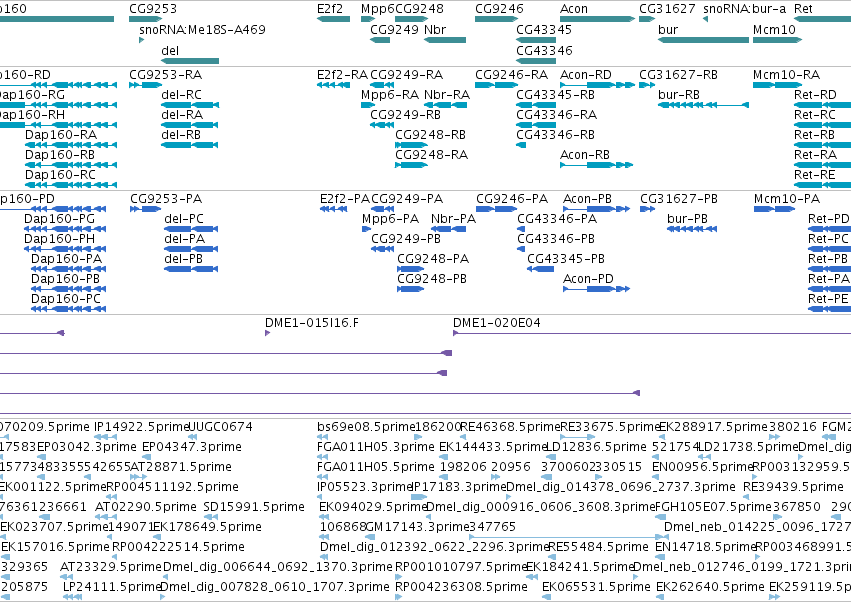Screen dimensions: 851x602
Task: Open transcript CG43346-RA
Action: (x=556, y=115)
